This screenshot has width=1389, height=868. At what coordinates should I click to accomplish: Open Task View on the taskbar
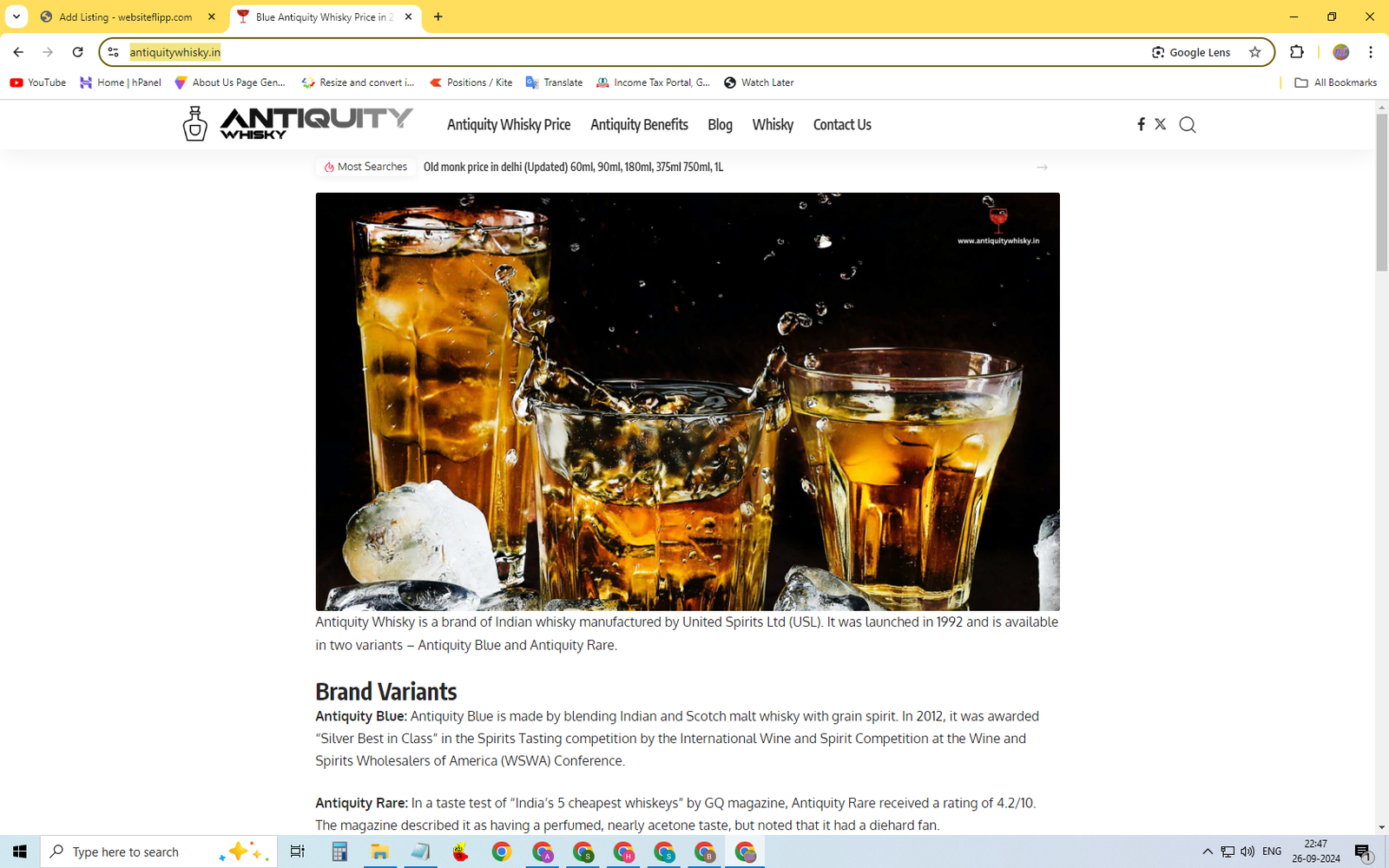pyautogui.click(x=297, y=852)
